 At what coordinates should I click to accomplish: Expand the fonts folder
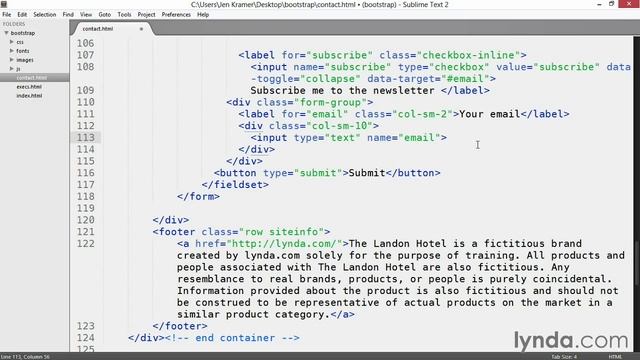click(12, 51)
